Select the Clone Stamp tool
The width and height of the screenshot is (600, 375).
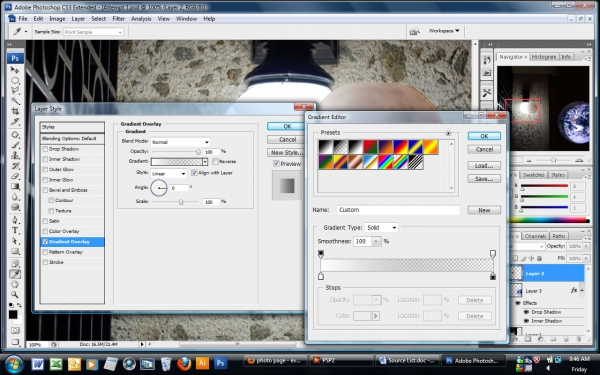click(x=15, y=155)
